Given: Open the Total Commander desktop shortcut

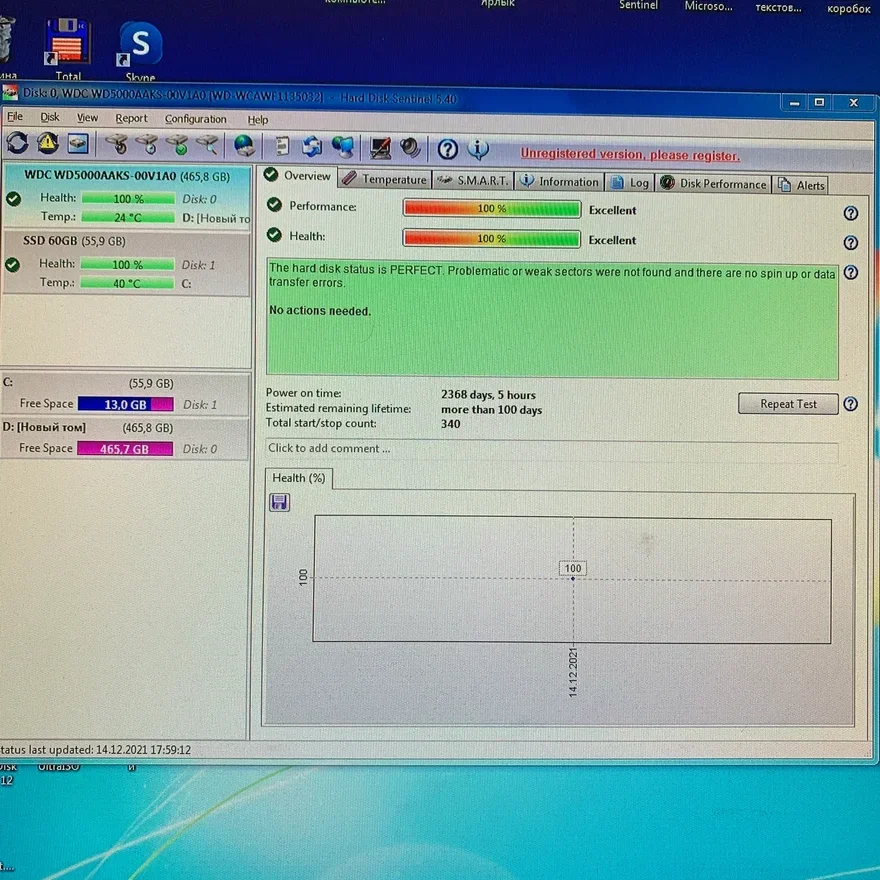Looking at the screenshot, I should 68,48.
